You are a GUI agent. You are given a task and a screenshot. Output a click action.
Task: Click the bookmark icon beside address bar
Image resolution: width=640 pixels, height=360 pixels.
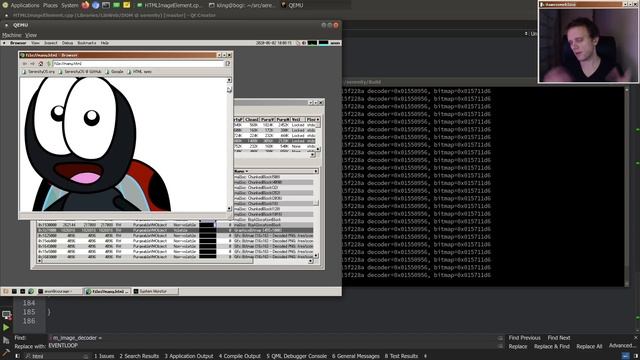(228, 64)
